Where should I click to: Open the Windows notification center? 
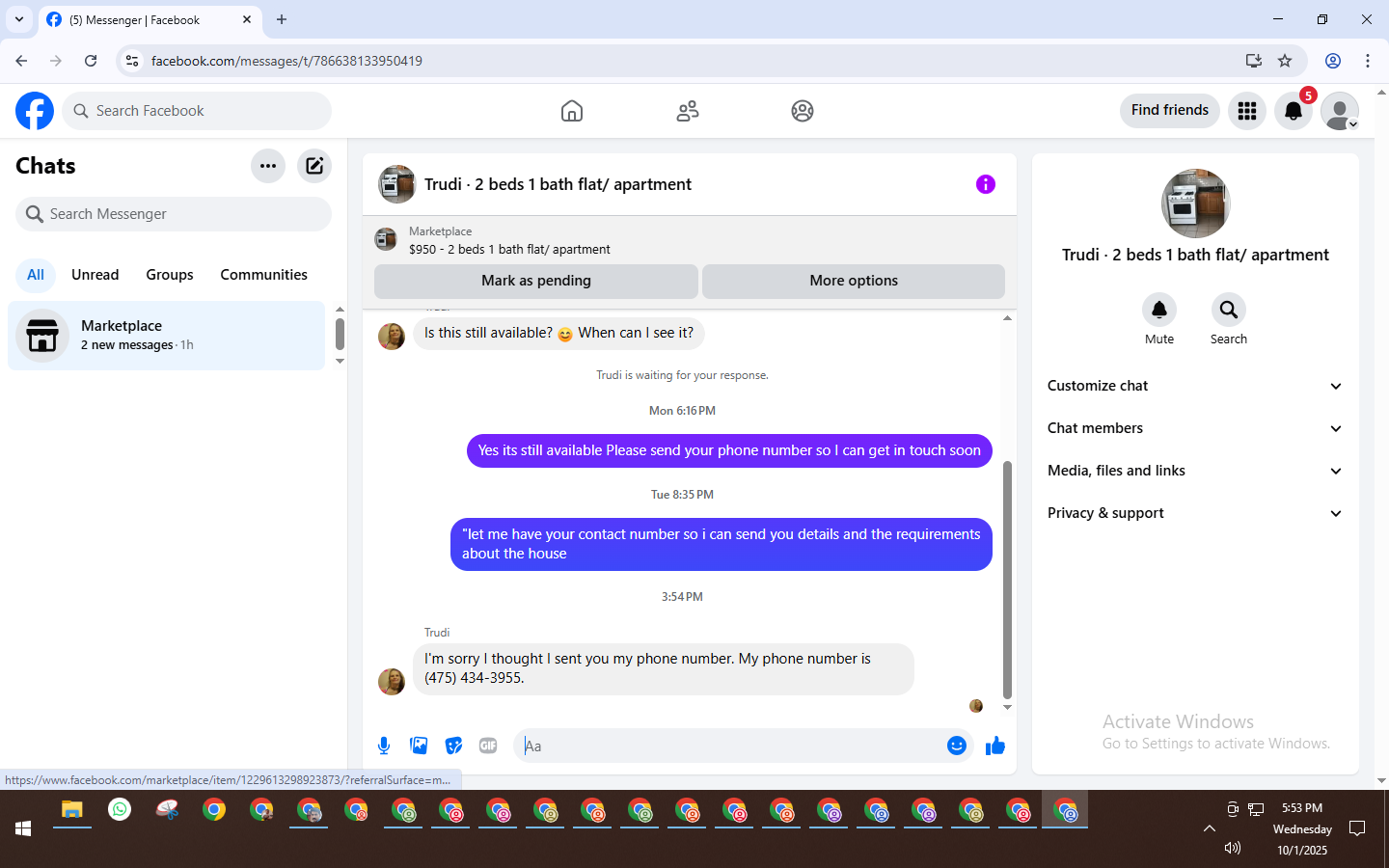click(1357, 828)
